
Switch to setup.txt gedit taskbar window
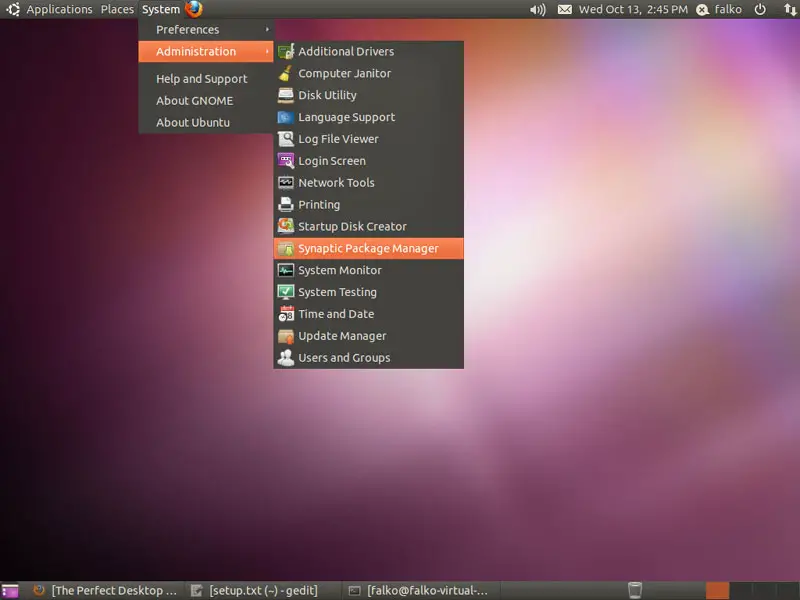(x=261, y=591)
